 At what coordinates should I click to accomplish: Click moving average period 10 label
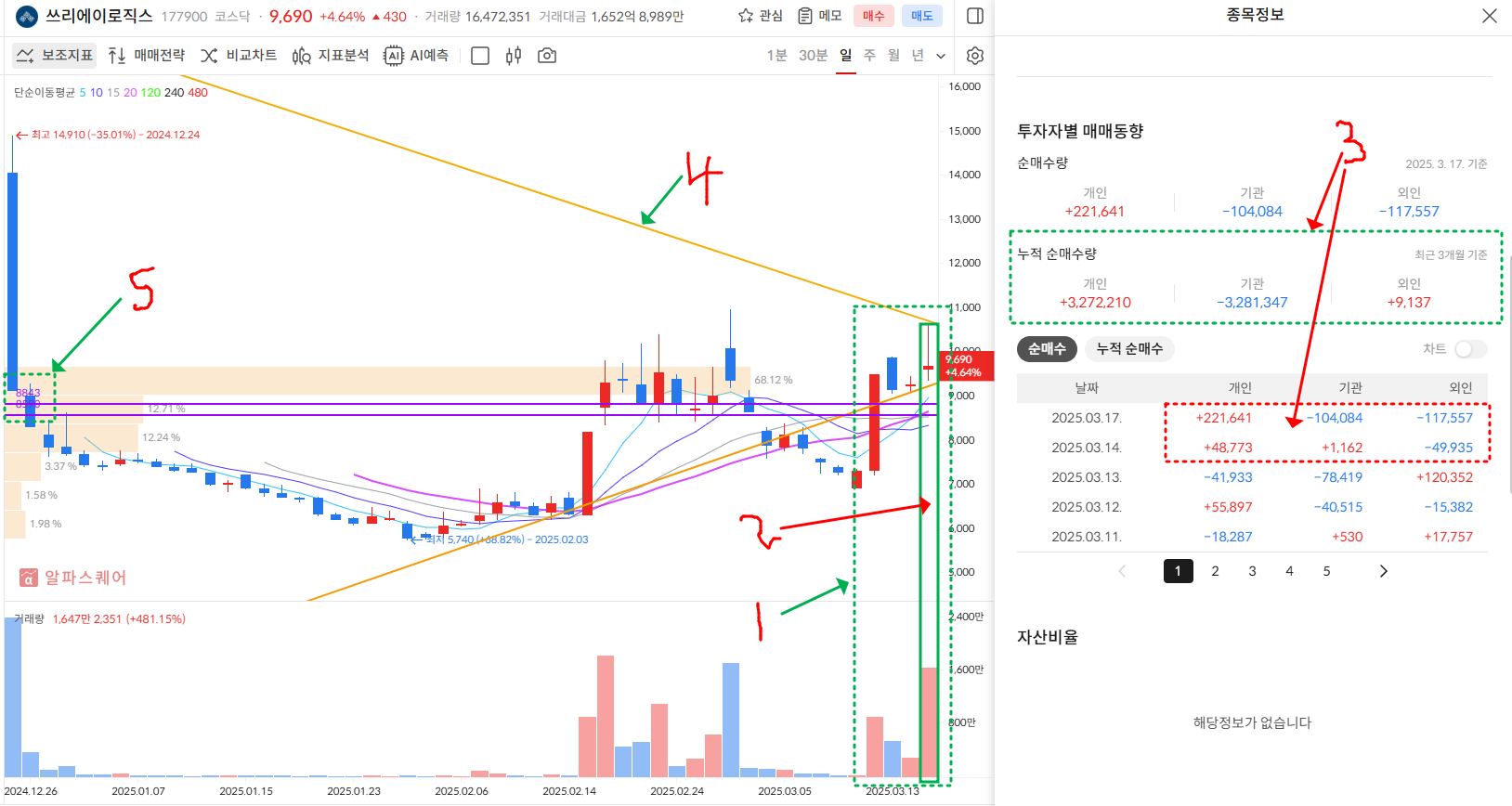pyautogui.click(x=97, y=93)
